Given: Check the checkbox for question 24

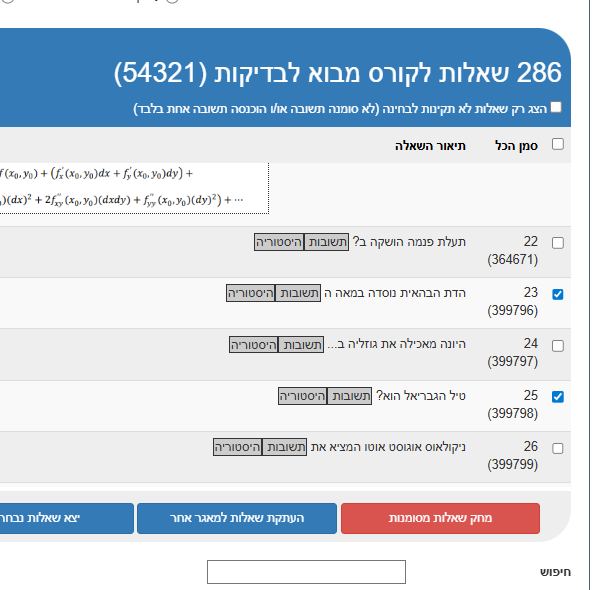Looking at the screenshot, I should coord(558,345).
